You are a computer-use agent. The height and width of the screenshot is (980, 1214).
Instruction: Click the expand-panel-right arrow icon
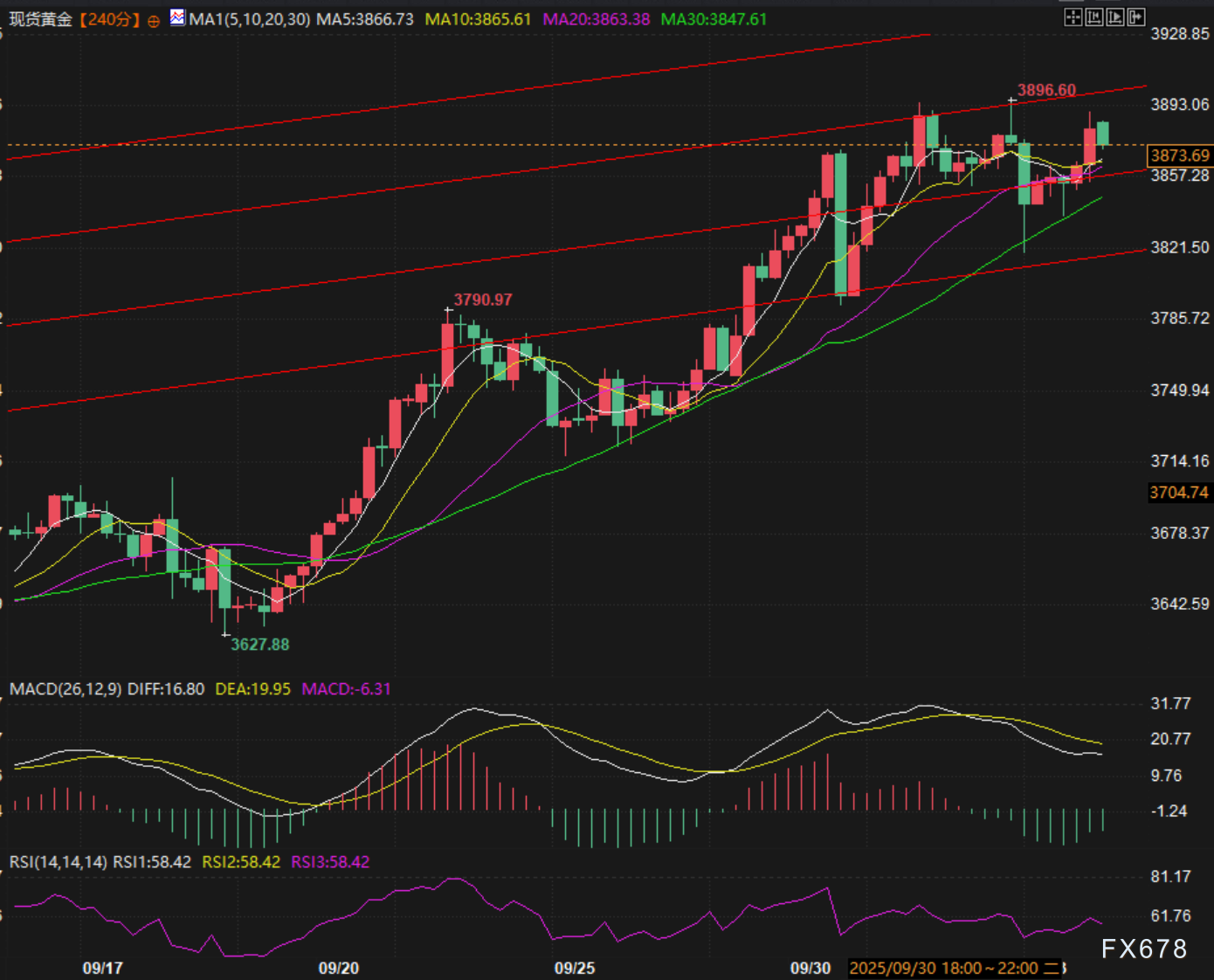click(1136, 17)
